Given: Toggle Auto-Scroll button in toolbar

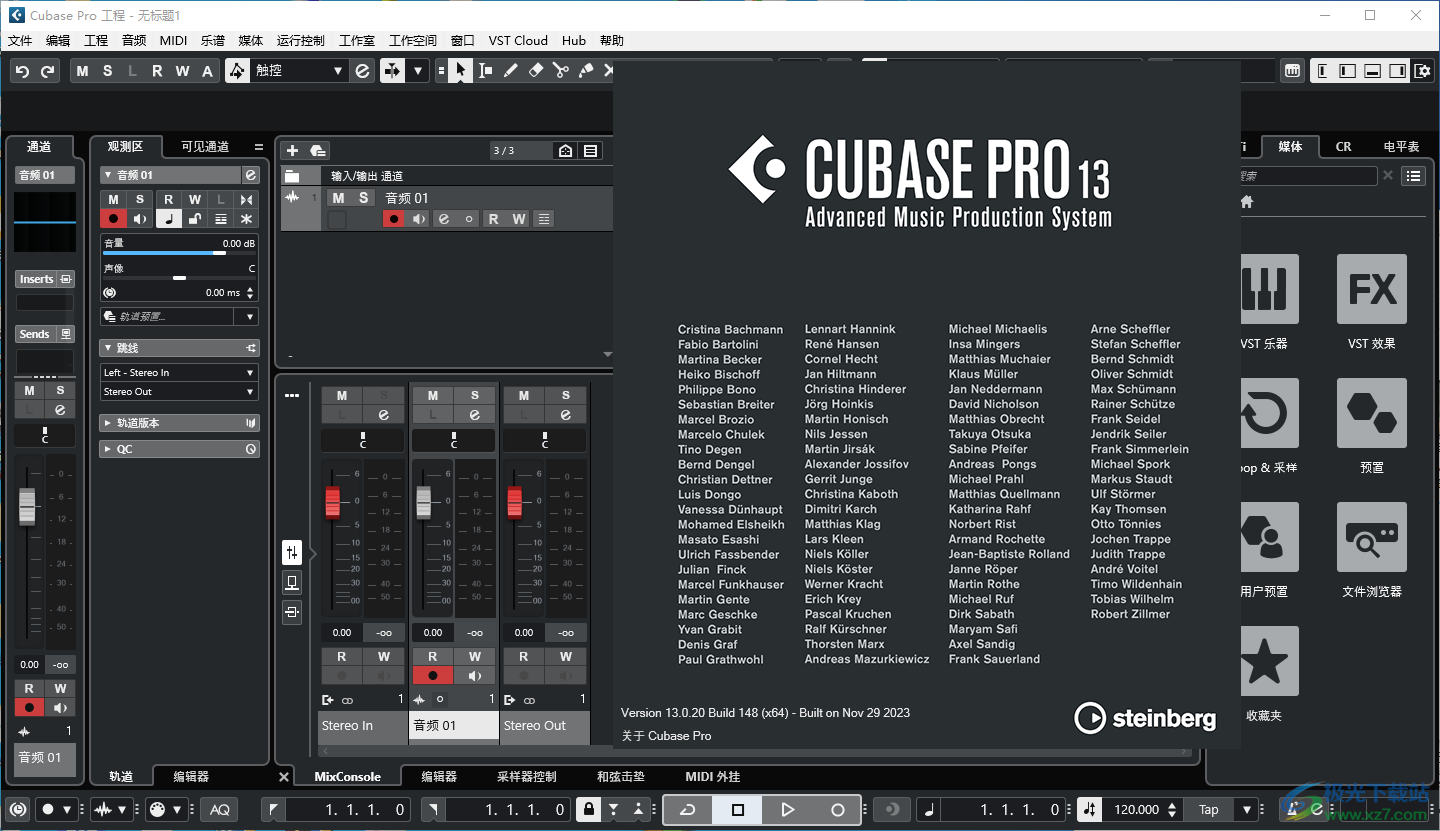Looking at the screenshot, I should [392, 71].
